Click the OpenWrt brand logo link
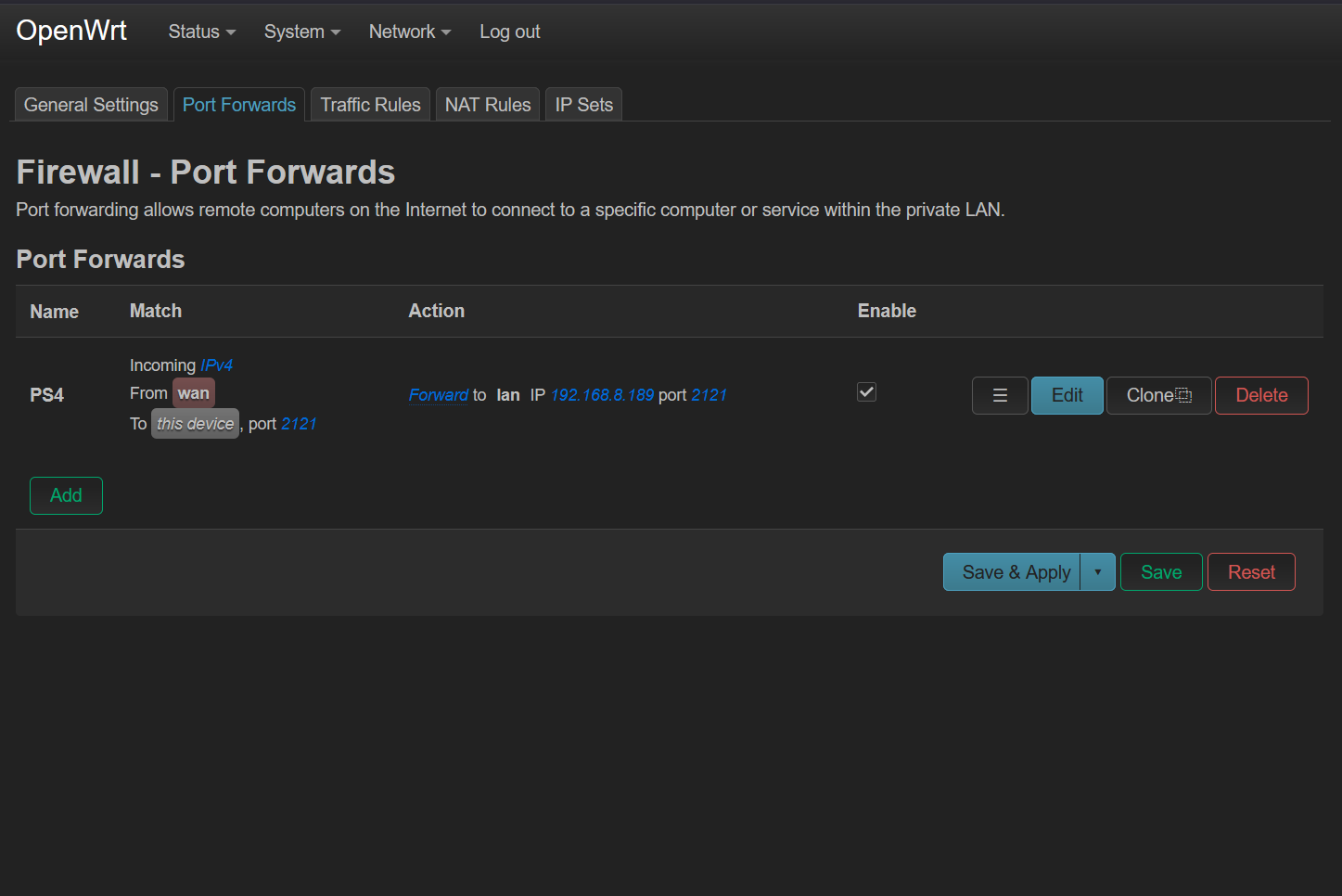The height and width of the screenshot is (896, 1342). [71, 31]
